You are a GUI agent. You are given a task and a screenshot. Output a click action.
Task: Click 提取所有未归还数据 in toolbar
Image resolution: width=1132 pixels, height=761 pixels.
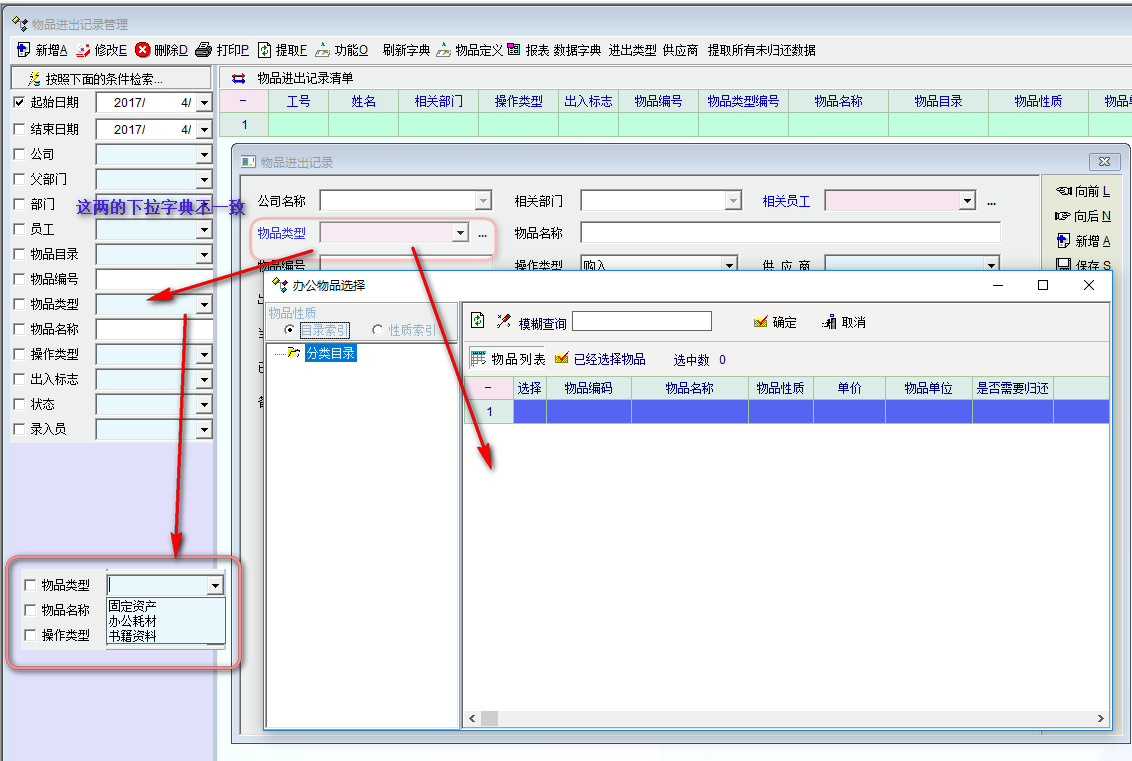[x=761, y=50]
